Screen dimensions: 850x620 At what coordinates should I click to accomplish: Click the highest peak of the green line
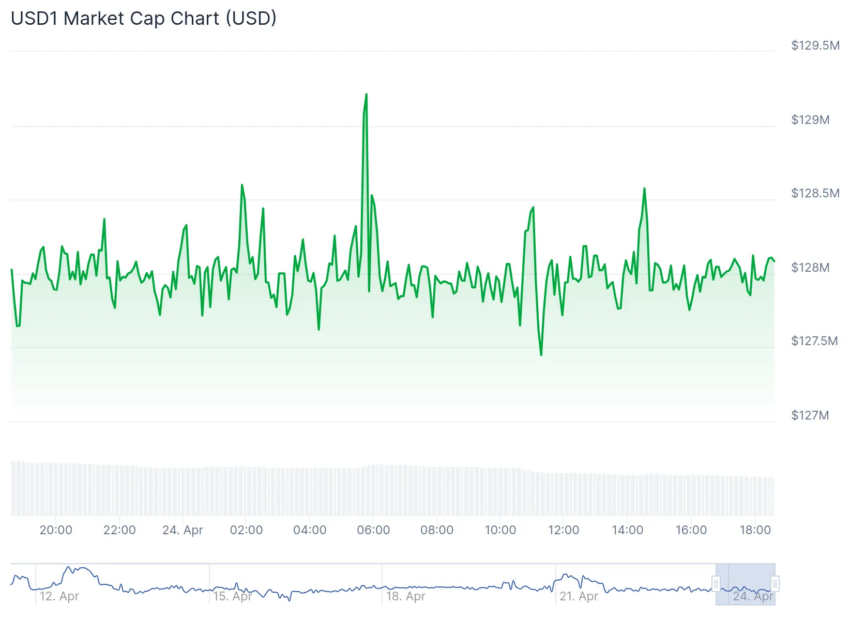[x=367, y=95]
